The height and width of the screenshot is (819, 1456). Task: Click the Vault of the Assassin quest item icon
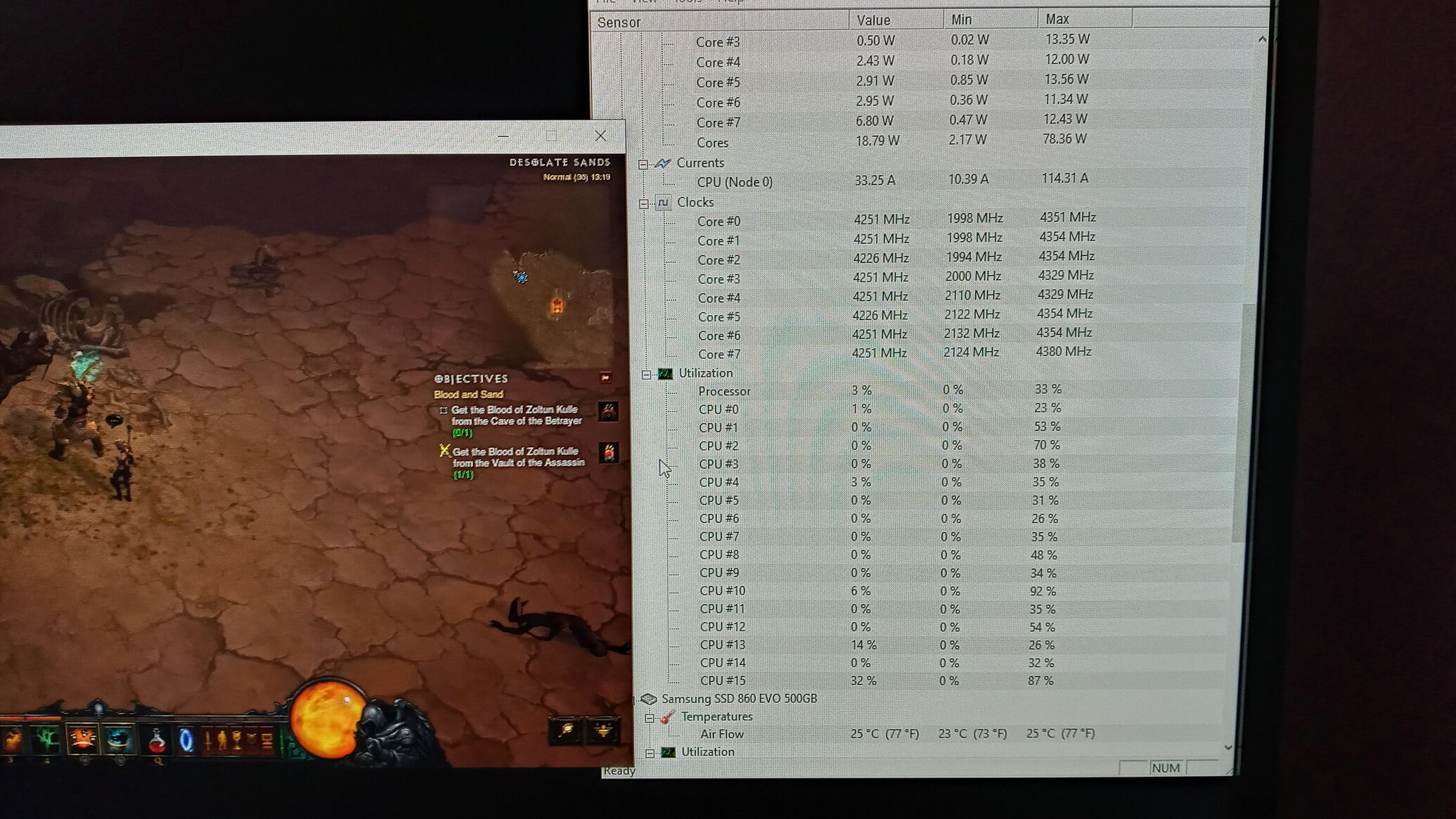point(609,452)
